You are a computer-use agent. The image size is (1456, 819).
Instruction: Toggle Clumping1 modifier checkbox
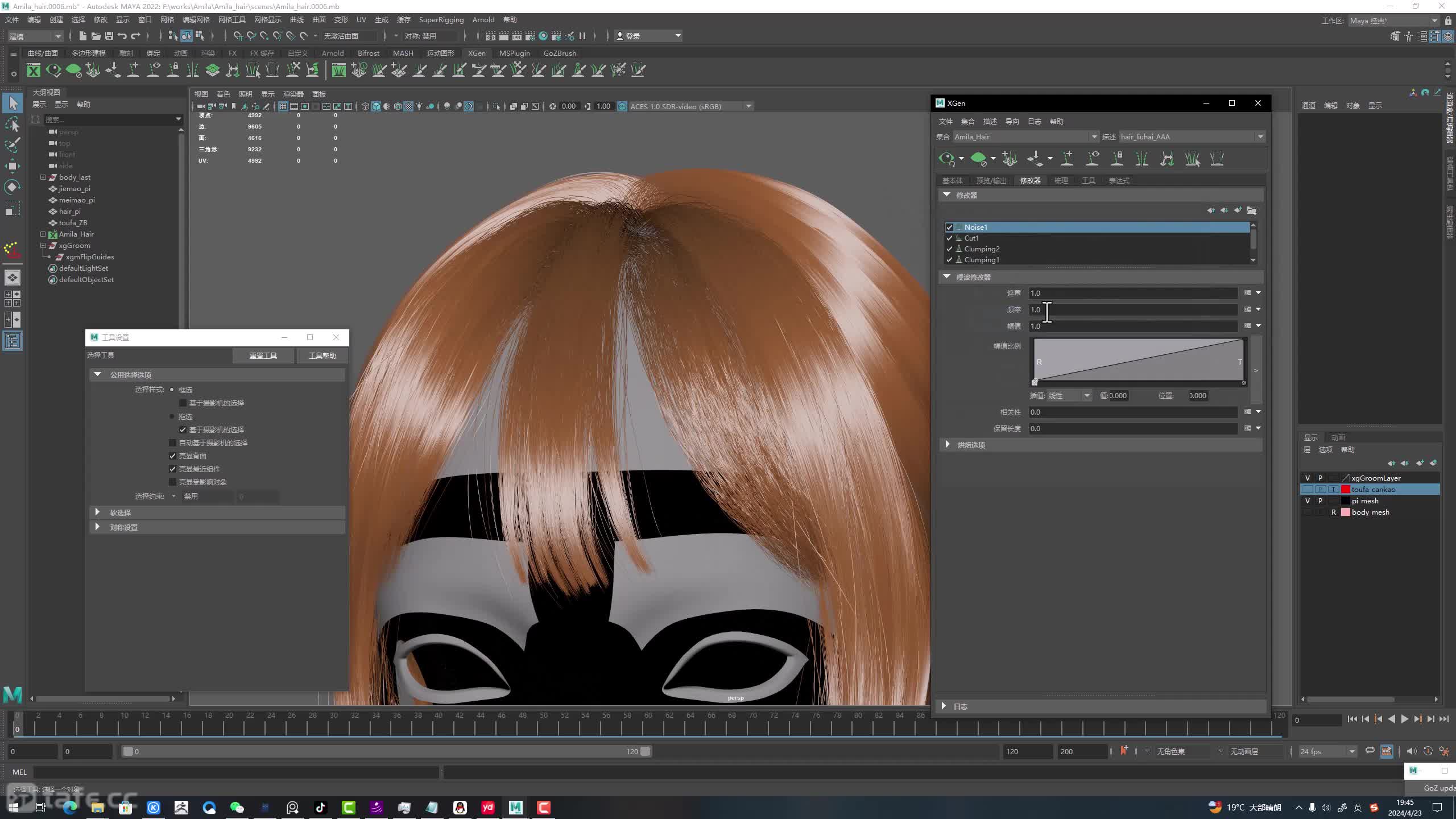click(x=949, y=259)
